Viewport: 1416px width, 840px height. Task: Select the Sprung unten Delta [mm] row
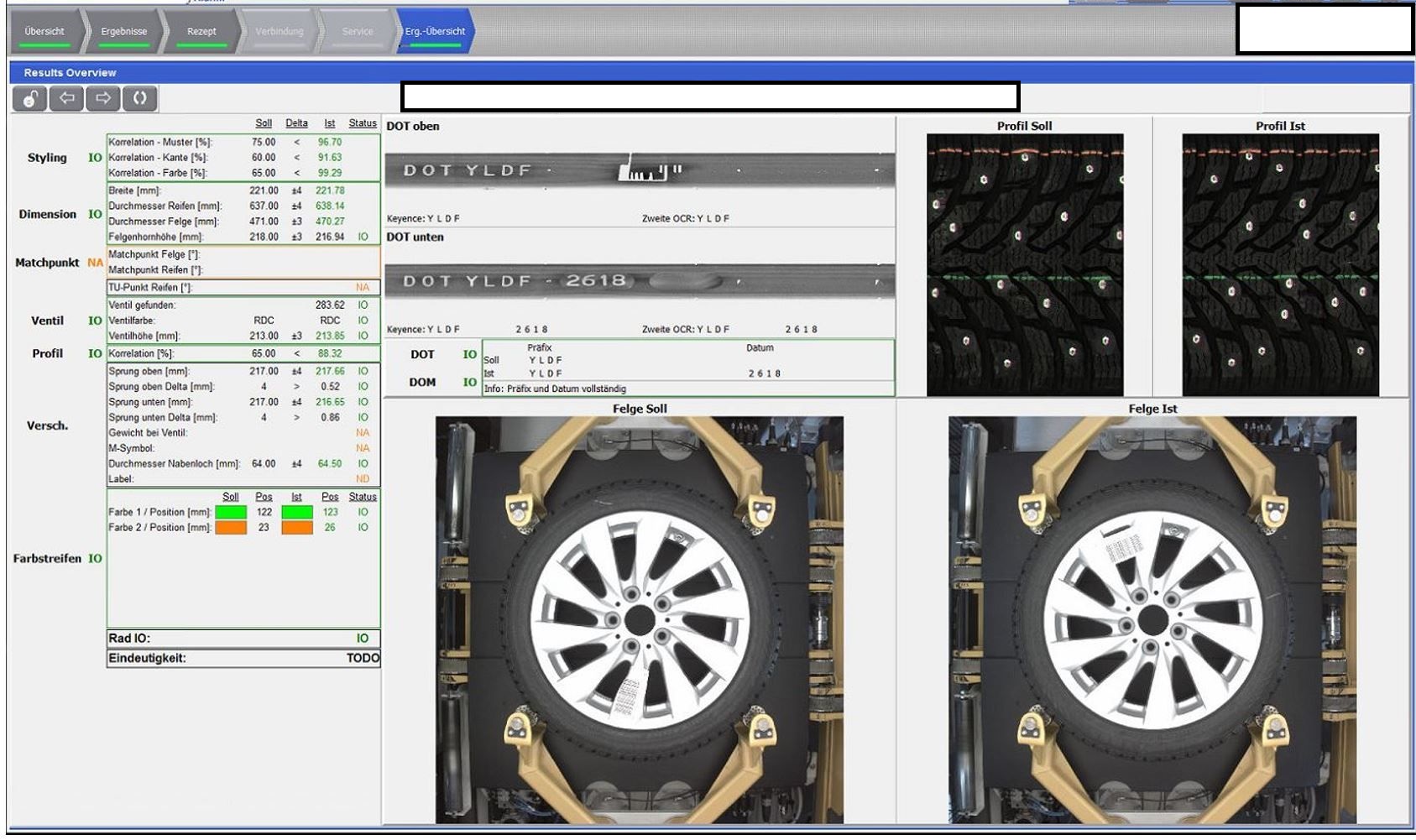click(x=243, y=418)
